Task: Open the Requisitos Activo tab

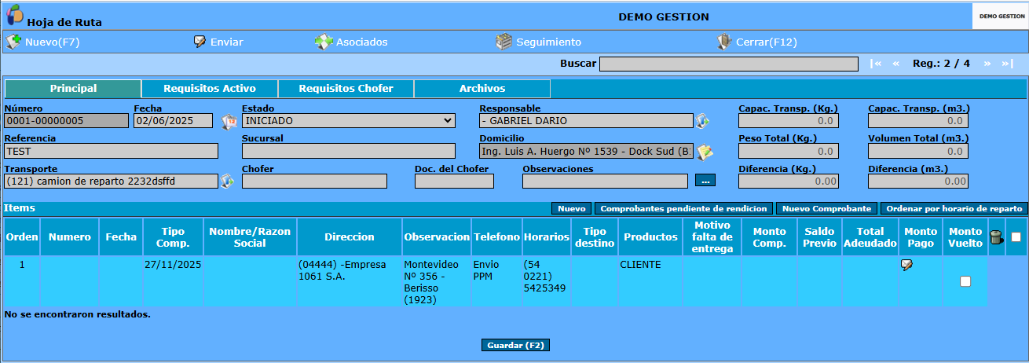Action: (x=209, y=89)
